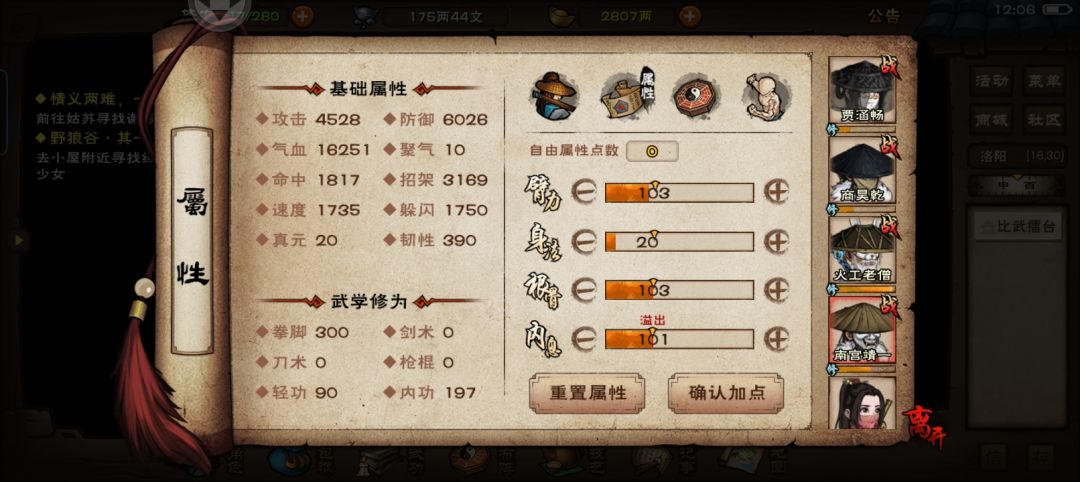Click the red 离开 leave button
This screenshot has width=1080, height=482.
pyautogui.click(x=924, y=428)
